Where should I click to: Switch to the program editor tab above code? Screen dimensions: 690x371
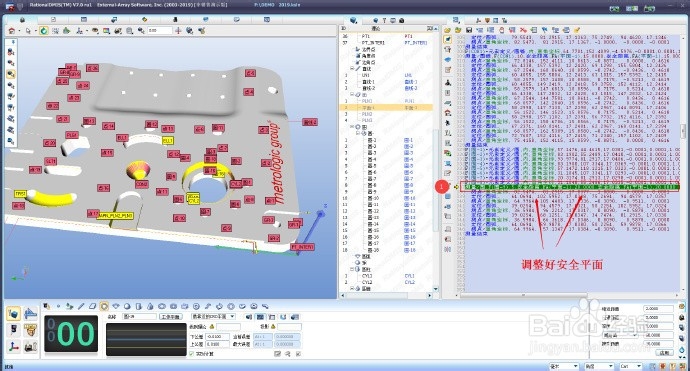(x=456, y=20)
